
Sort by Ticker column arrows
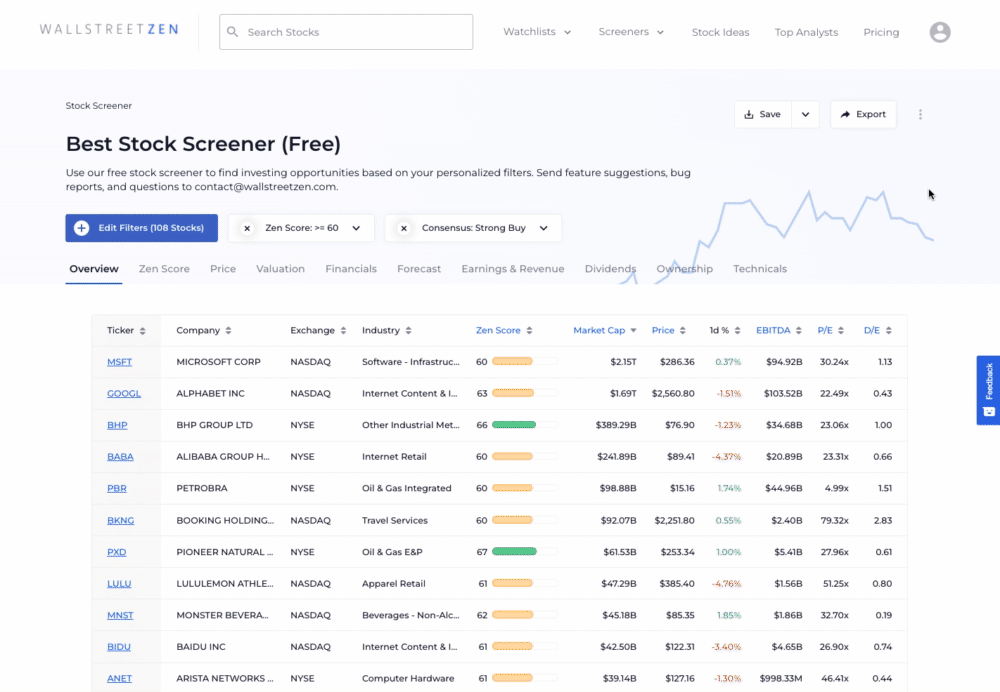pyautogui.click(x=143, y=330)
